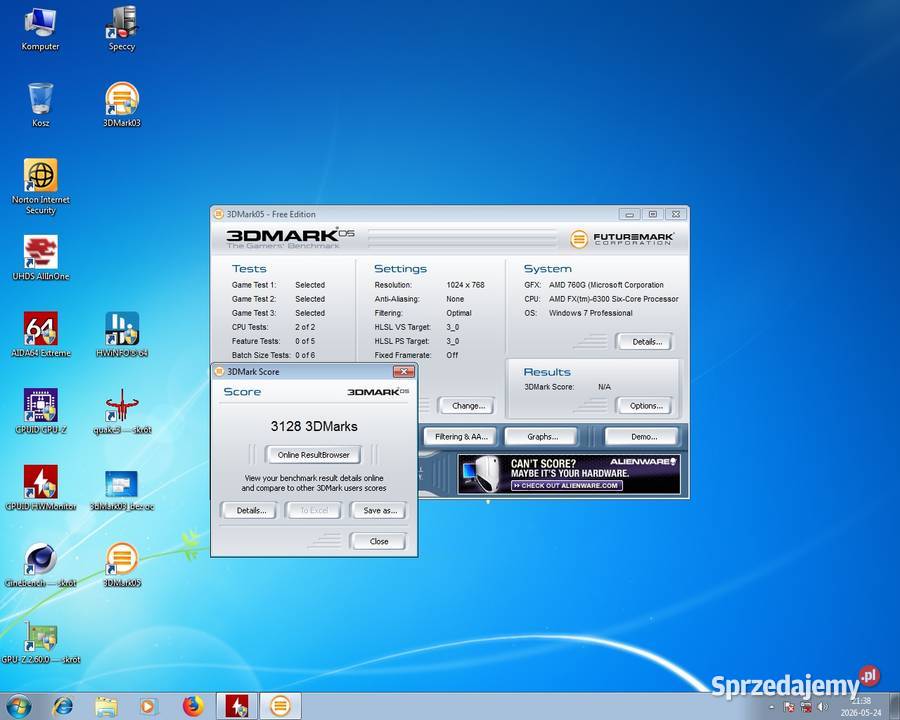900x720 pixels.
Task: Open score Details in 3DMark Score dialog
Action: point(251,510)
